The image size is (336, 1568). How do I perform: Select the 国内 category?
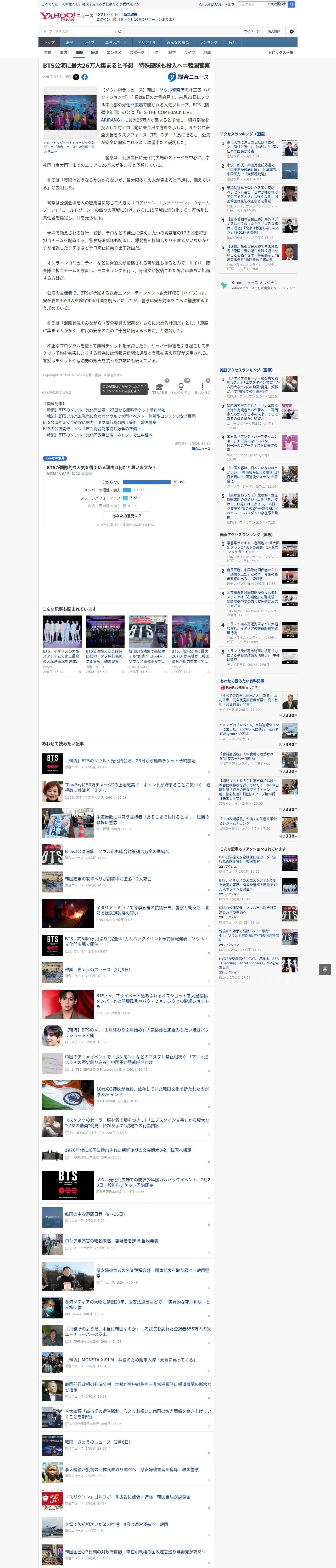(63, 52)
